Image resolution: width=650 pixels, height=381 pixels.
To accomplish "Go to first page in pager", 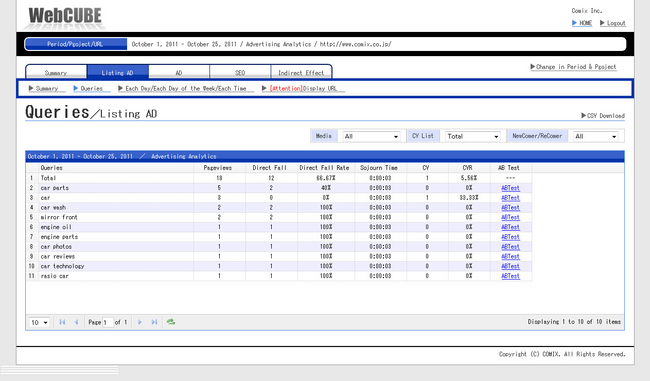I will pos(62,322).
